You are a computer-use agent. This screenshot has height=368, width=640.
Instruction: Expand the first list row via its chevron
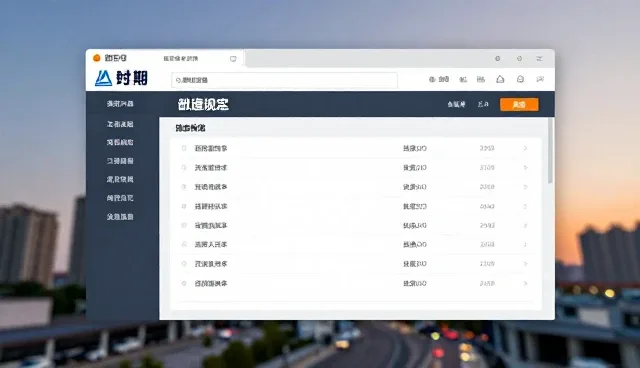(x=525, y=148)
